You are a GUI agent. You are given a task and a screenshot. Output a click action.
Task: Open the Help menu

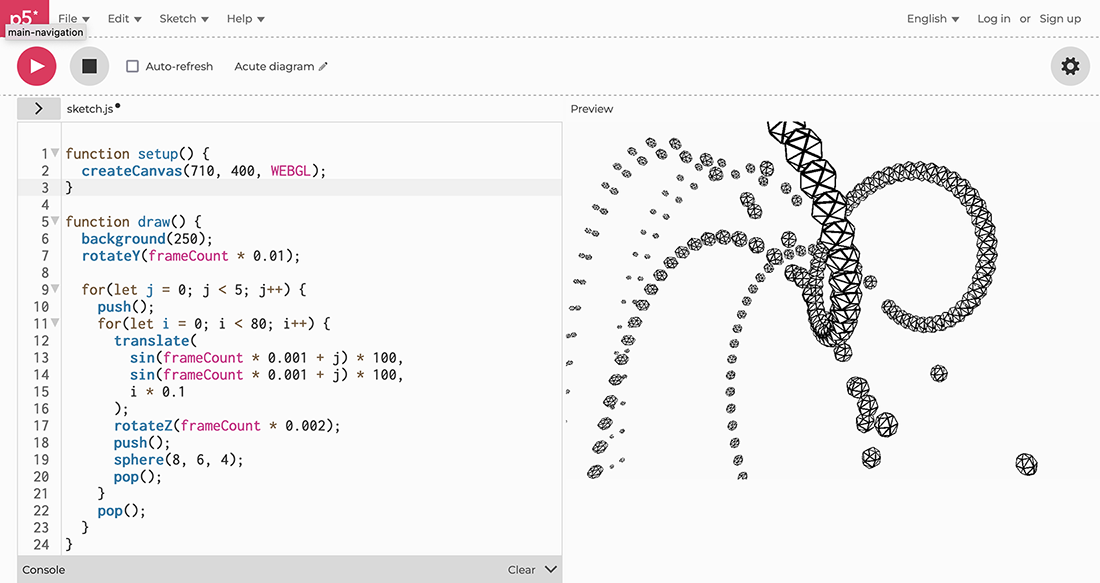point(246,19)
